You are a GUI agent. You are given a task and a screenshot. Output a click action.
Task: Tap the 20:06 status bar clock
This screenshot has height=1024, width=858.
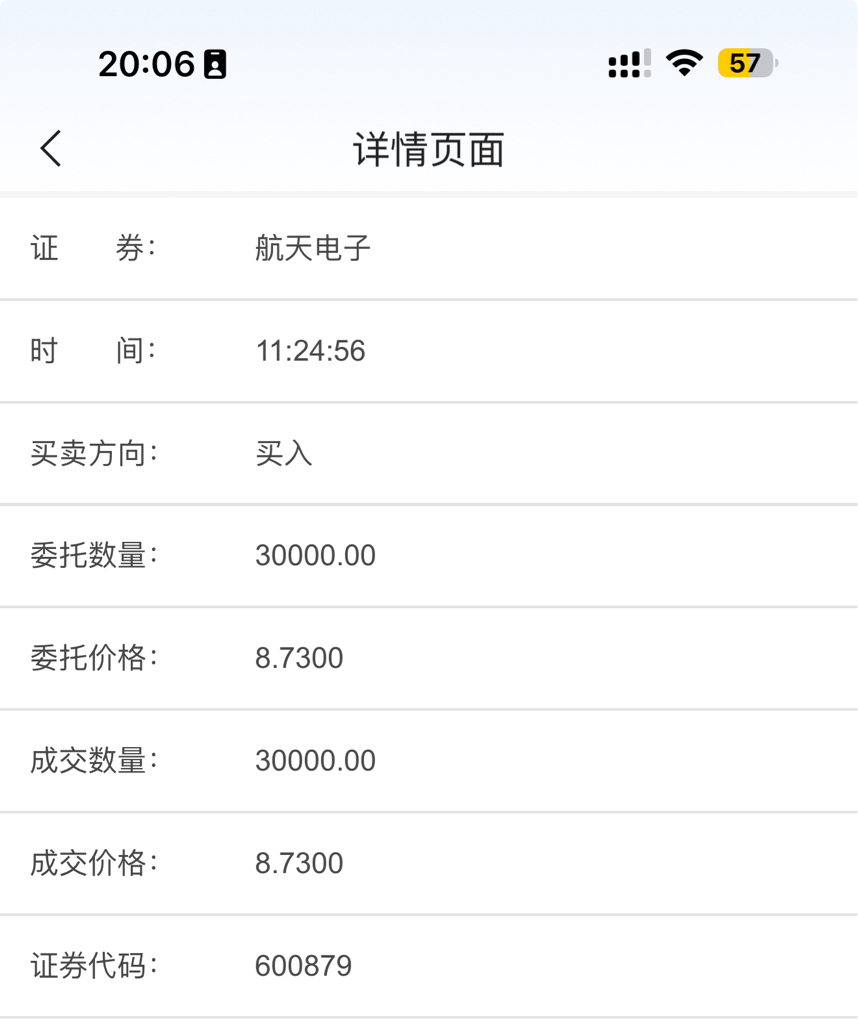[x=146, y=64]
